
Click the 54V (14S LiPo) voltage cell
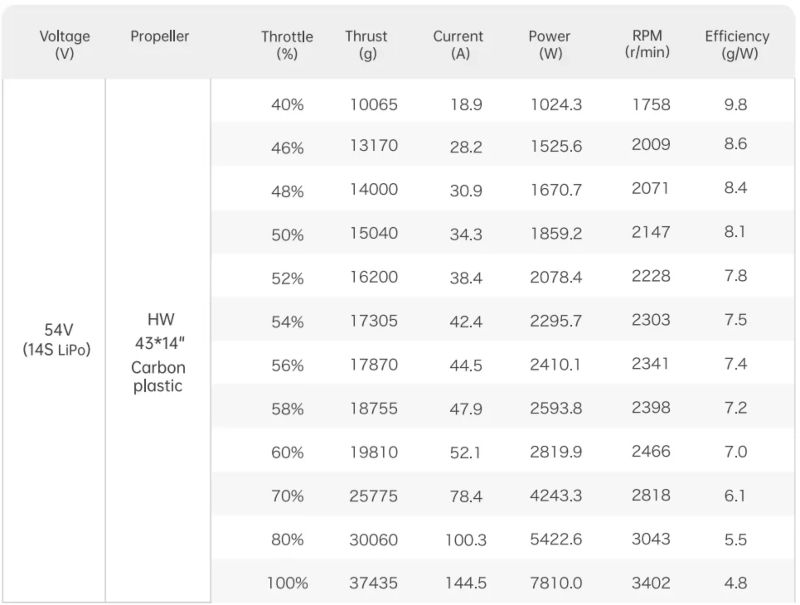(x=57, y=340)
